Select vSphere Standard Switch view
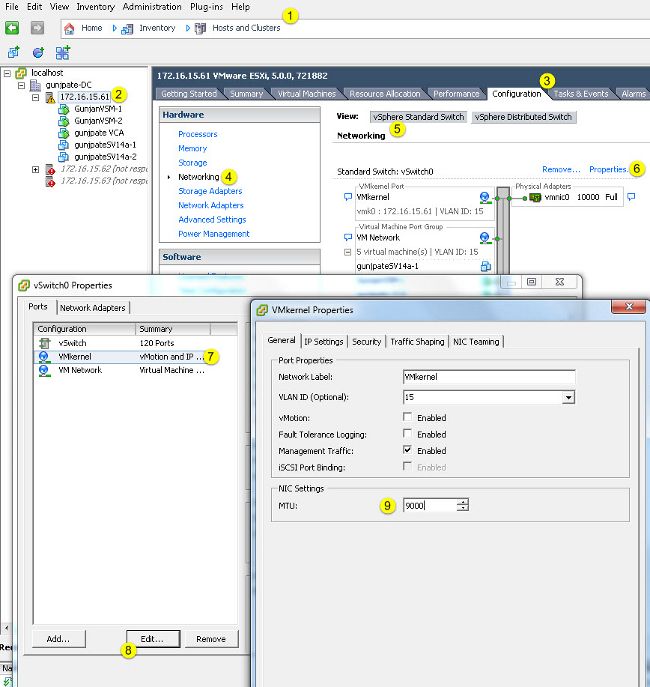Image resolution: width=650 pixels, height=687 pixels. [418, 117]
